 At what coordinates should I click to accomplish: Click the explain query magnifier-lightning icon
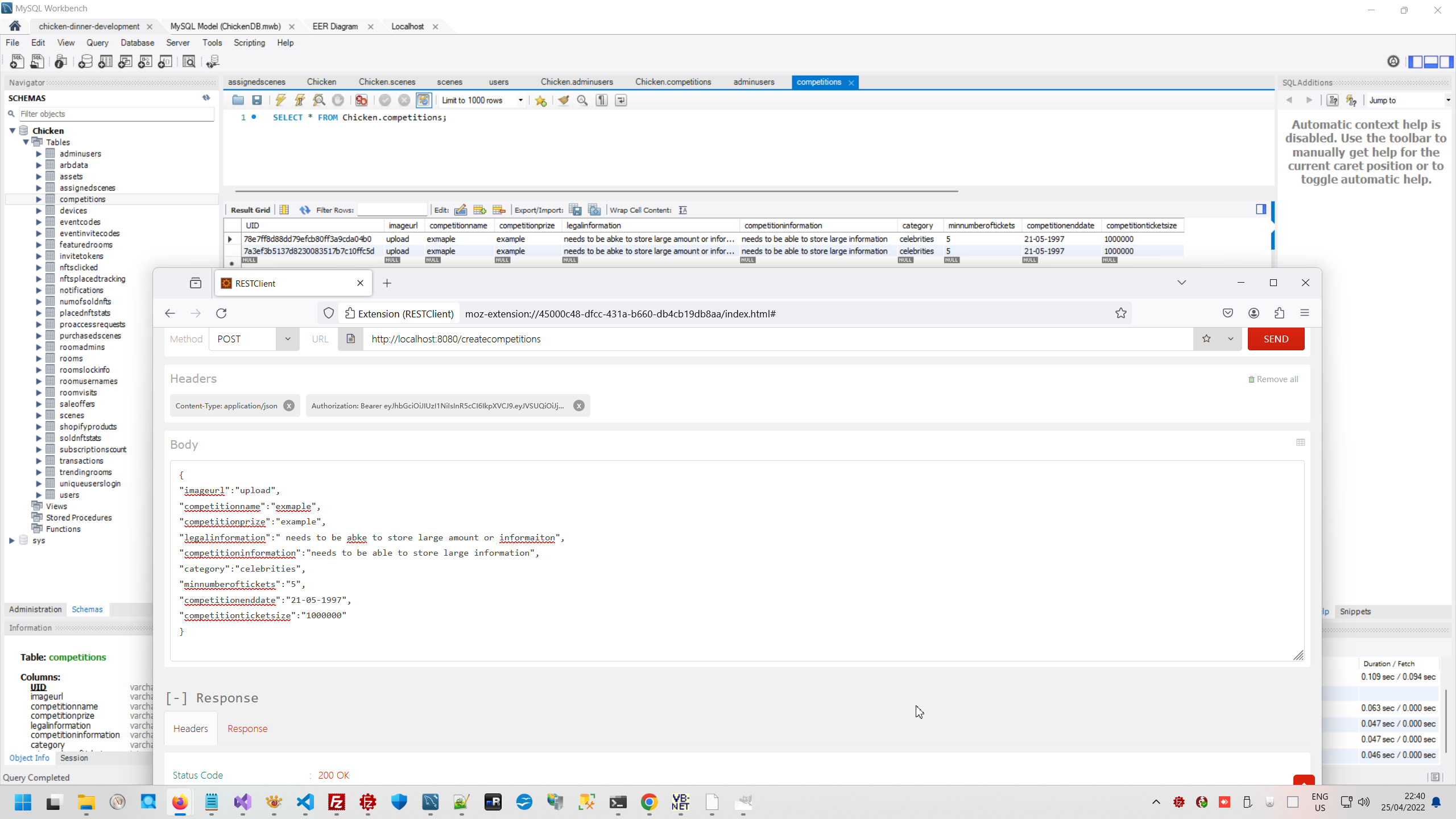pyautogui.click(x=319, y=100)
